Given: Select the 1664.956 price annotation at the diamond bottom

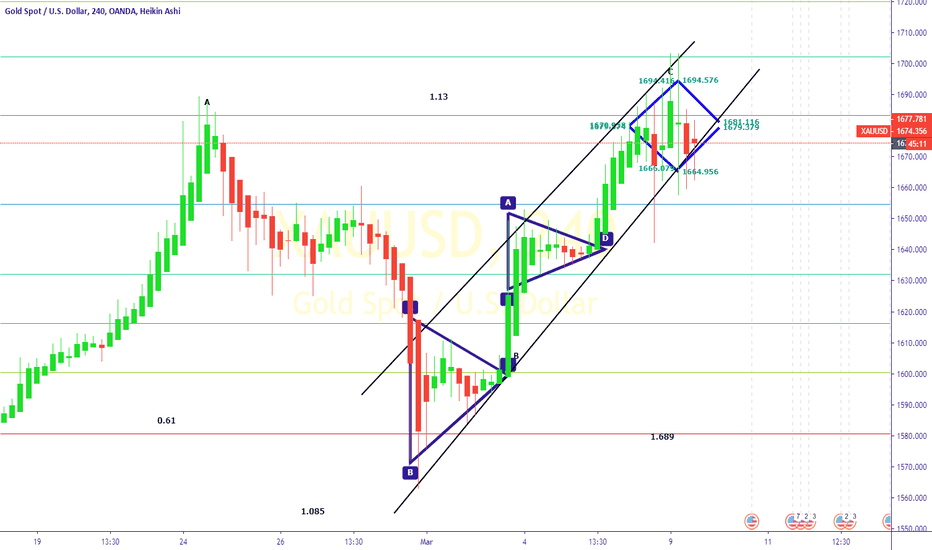Looking at the screenshot, I should 700,172.
